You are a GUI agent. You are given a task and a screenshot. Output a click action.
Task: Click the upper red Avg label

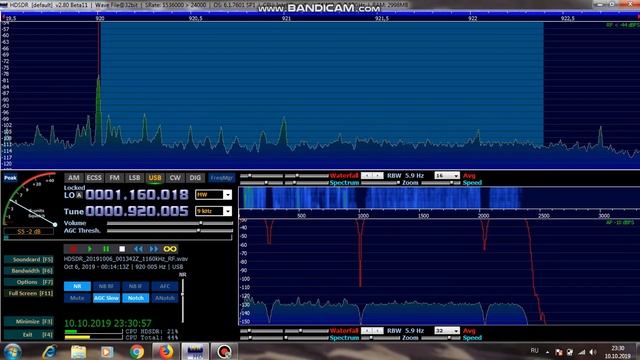point(469,176)
